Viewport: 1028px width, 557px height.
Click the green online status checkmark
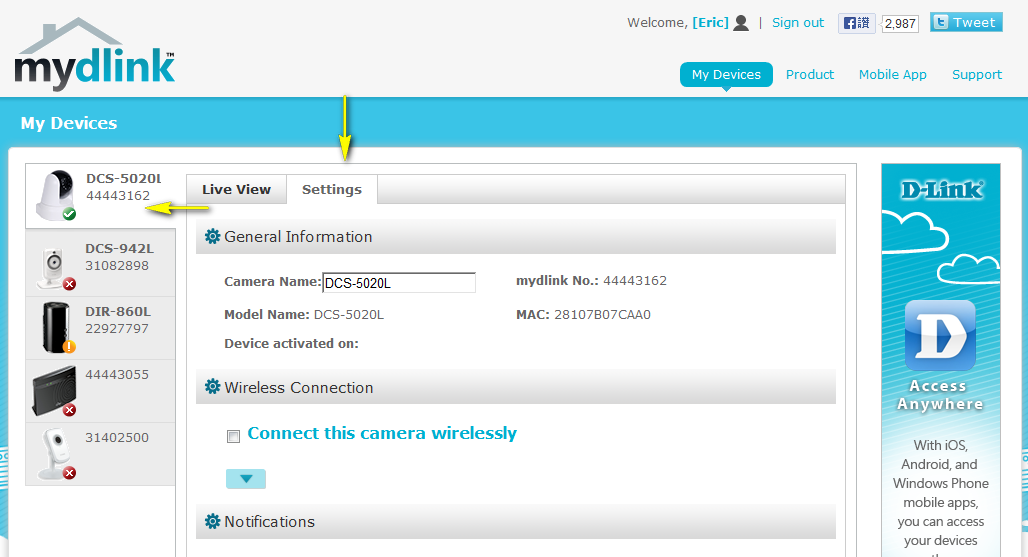click(x=69, y=214)
